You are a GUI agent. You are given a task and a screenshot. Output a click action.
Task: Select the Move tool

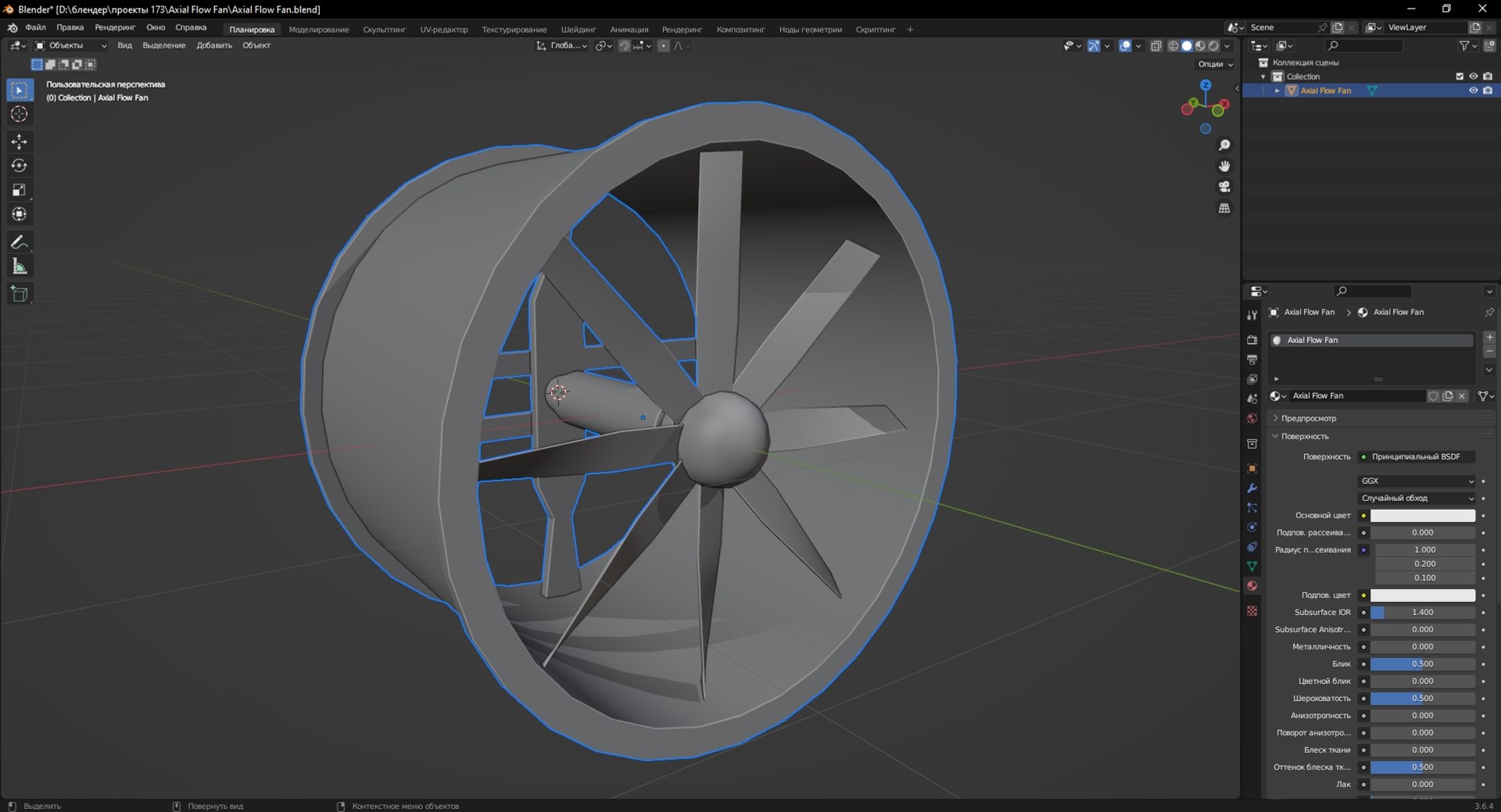click(x=20, y=141)
